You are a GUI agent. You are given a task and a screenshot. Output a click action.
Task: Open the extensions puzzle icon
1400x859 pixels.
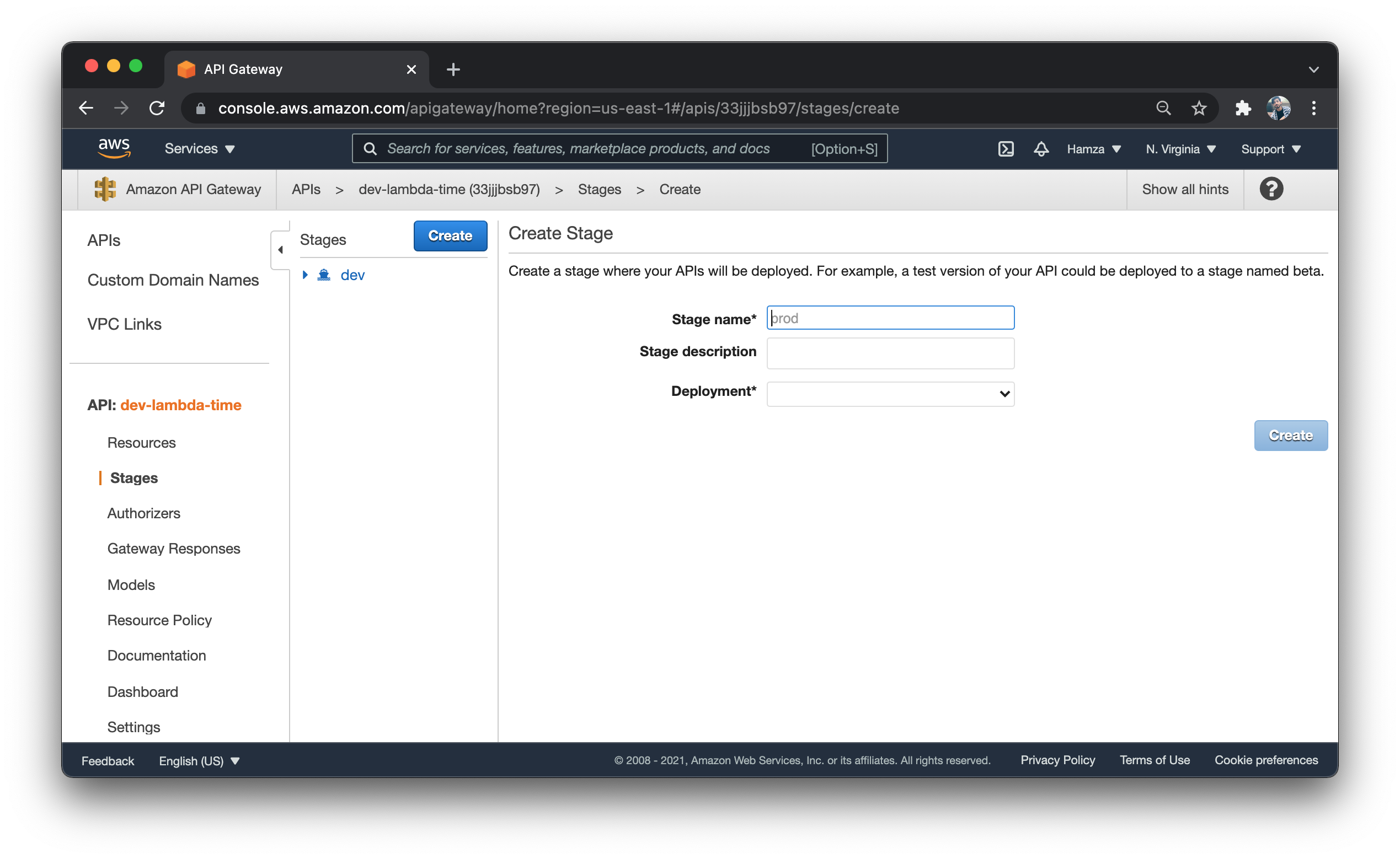[1243, 108]
